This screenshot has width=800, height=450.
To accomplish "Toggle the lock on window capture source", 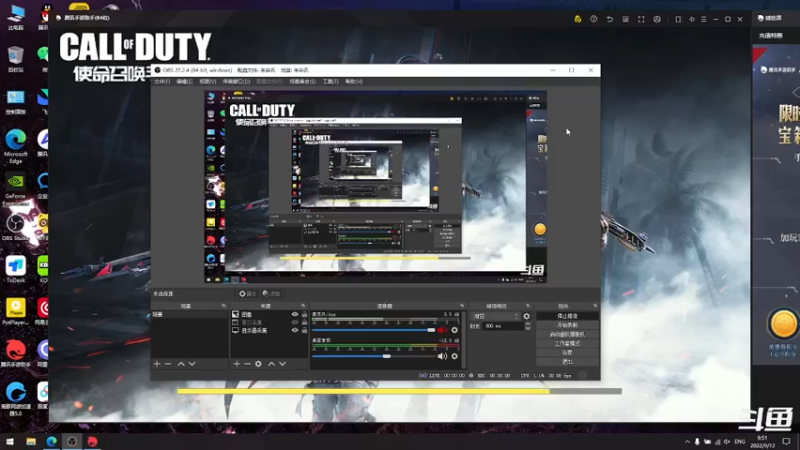I will (x=305, y=322).
